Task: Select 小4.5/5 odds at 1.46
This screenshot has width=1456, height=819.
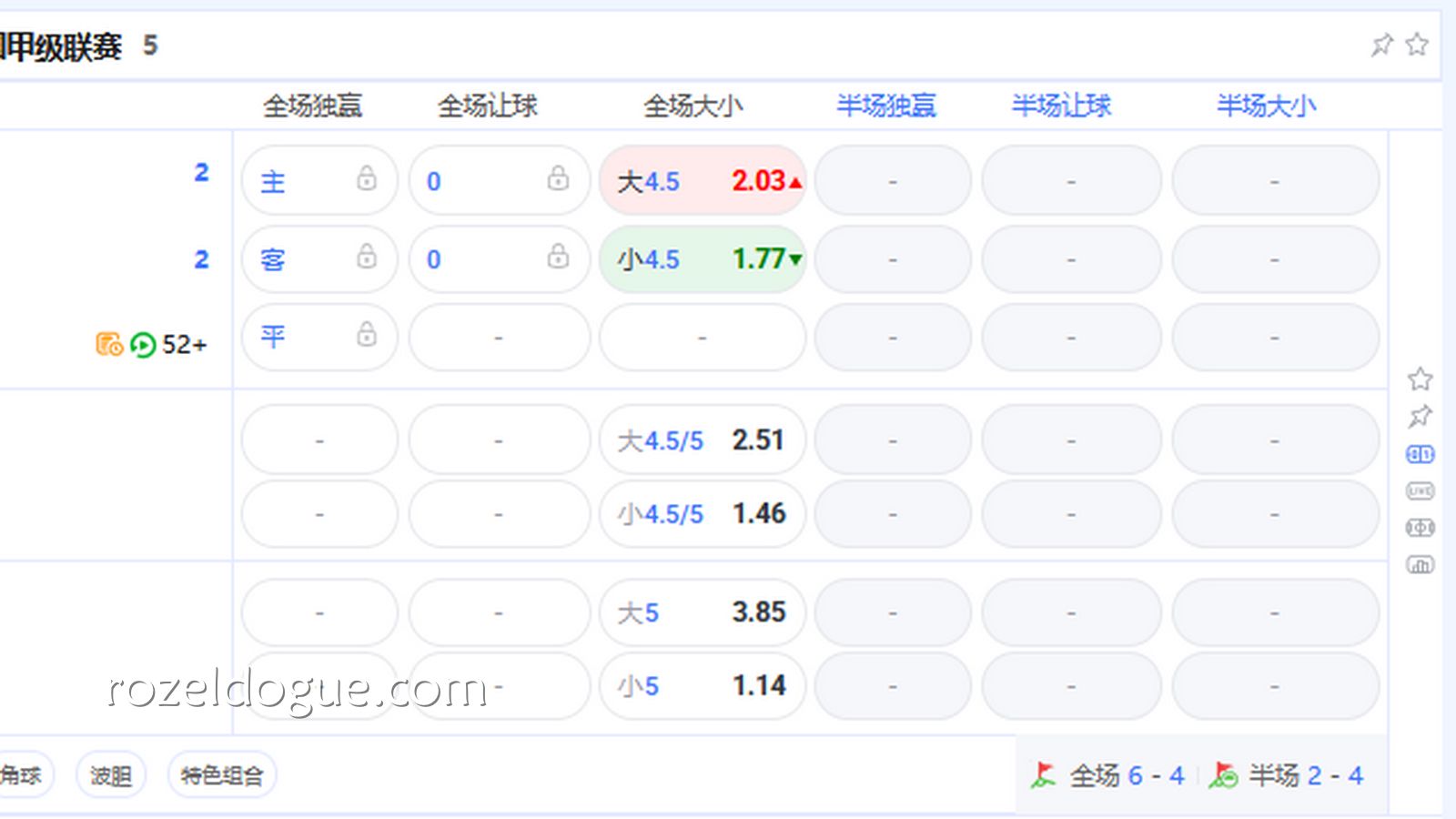Action: 703,514
